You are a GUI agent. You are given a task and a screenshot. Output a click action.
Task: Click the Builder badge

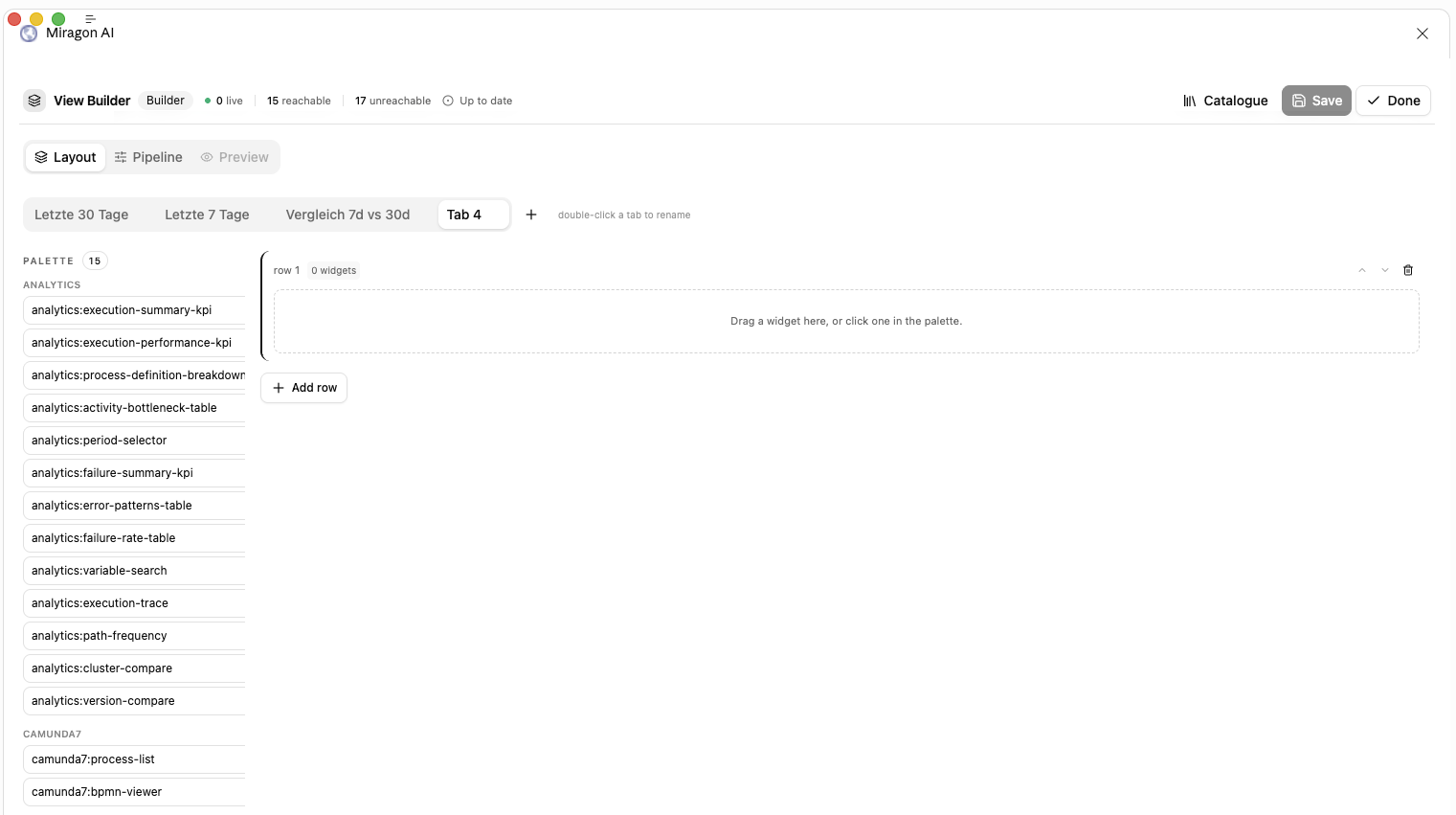tap(166, 101)
